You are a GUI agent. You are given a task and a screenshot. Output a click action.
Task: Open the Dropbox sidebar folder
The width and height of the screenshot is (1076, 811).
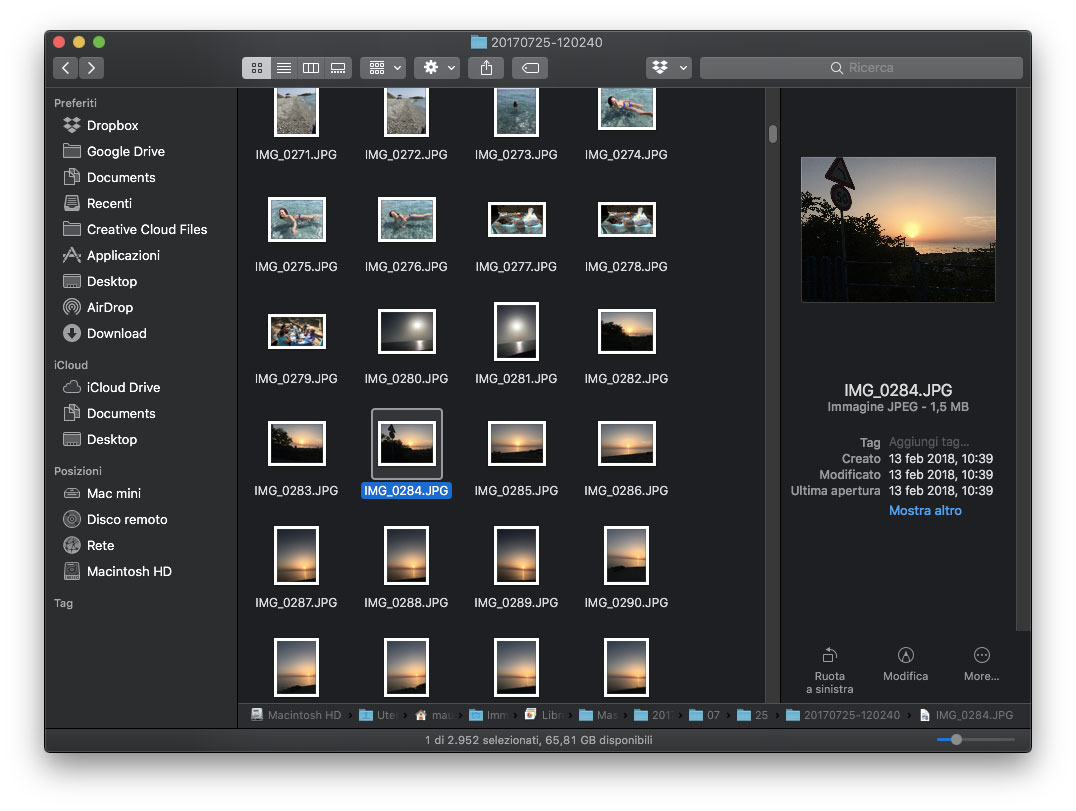[x=112, y=125]
